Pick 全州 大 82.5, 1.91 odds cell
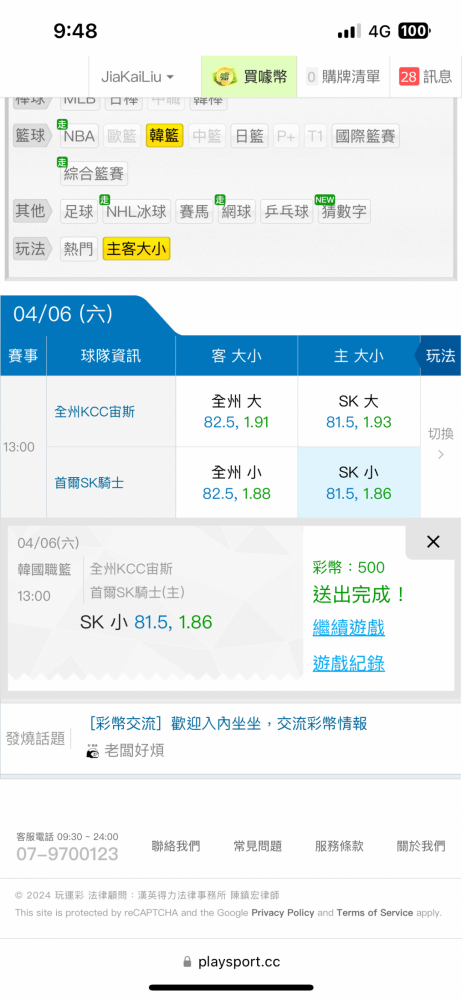 237,411
